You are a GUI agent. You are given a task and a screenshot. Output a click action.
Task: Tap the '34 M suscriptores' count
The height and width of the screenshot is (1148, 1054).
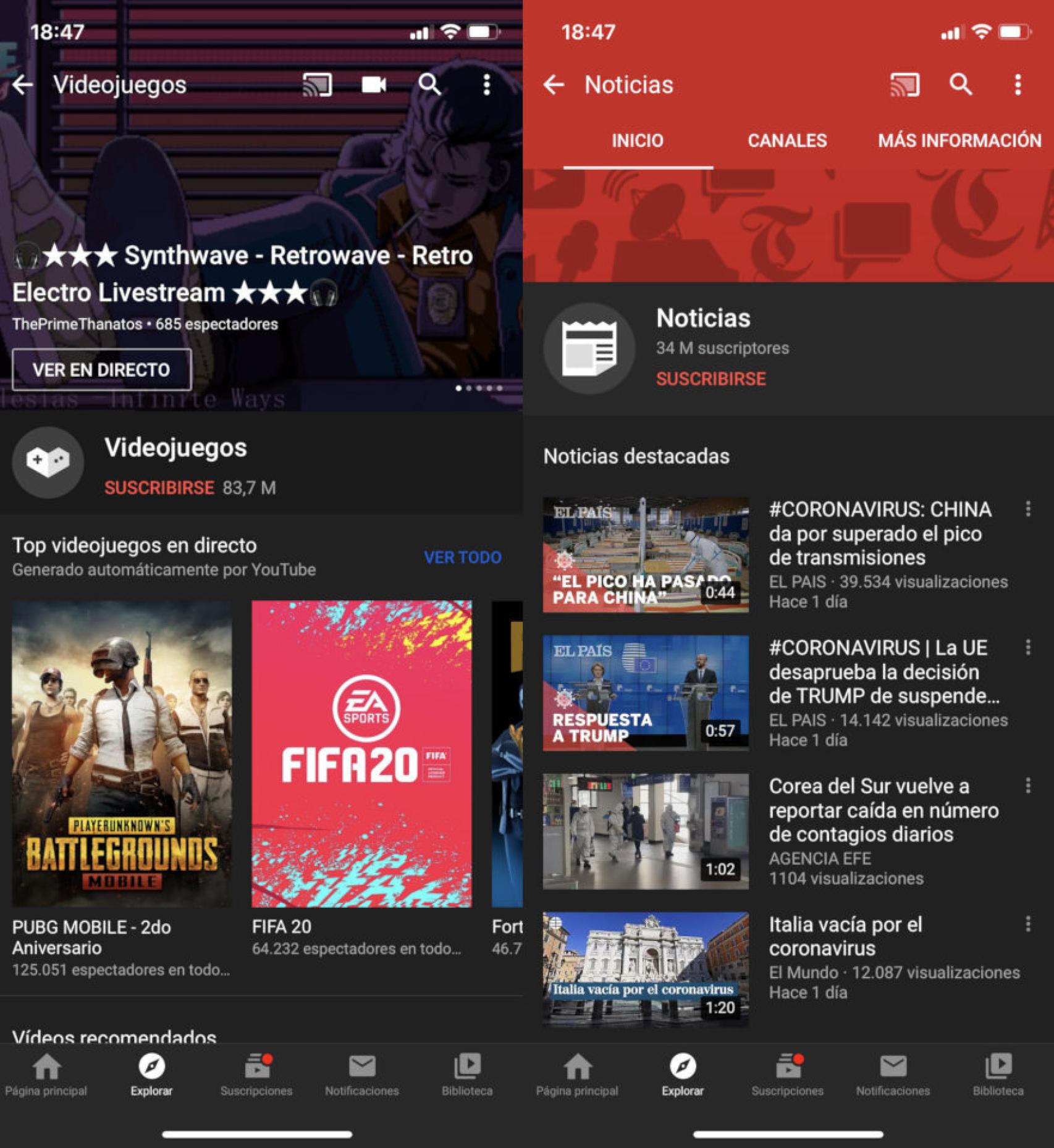click(722, 348)
